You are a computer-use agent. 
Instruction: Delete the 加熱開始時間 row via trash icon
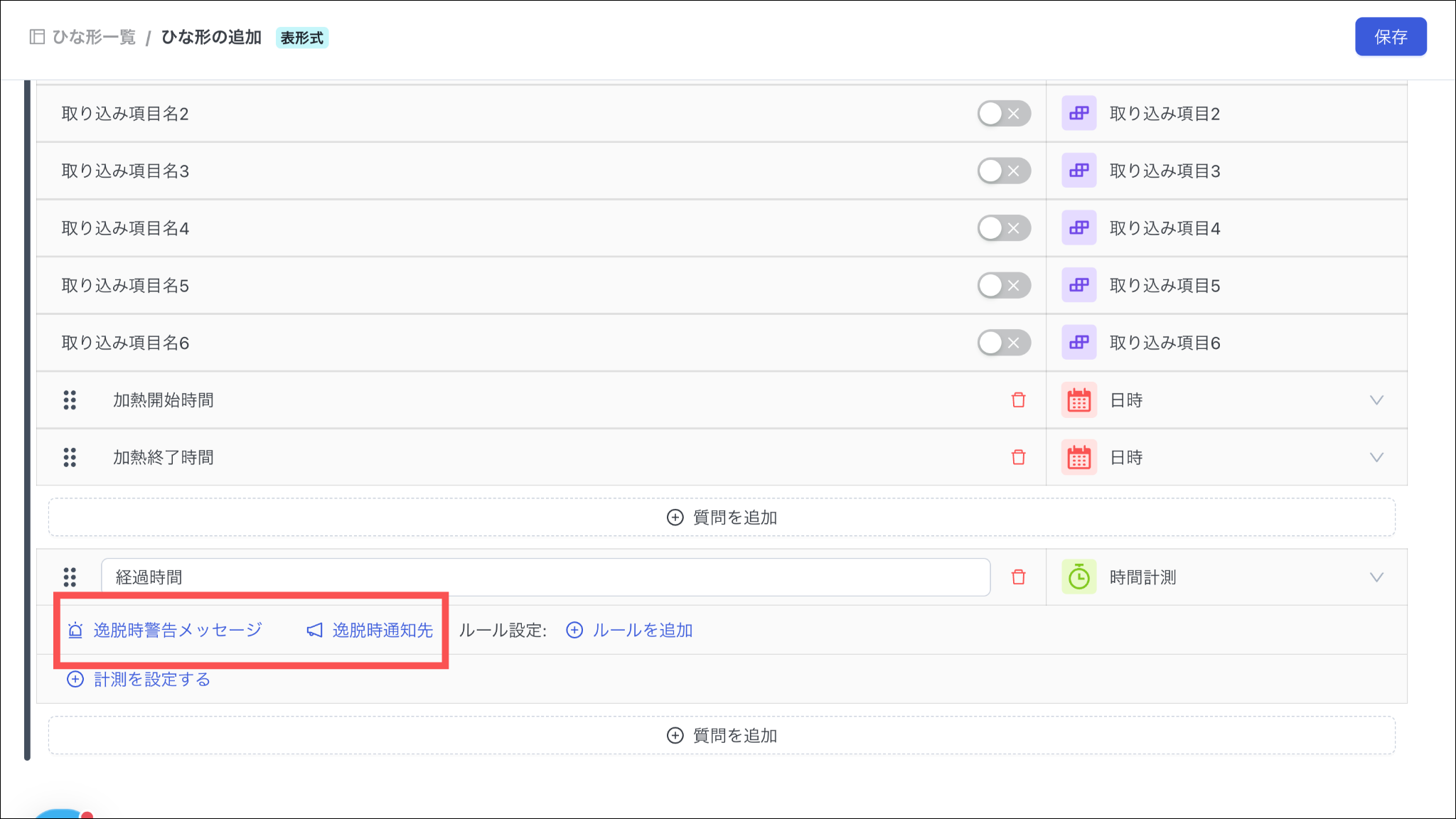click(x=1018, y=400)
